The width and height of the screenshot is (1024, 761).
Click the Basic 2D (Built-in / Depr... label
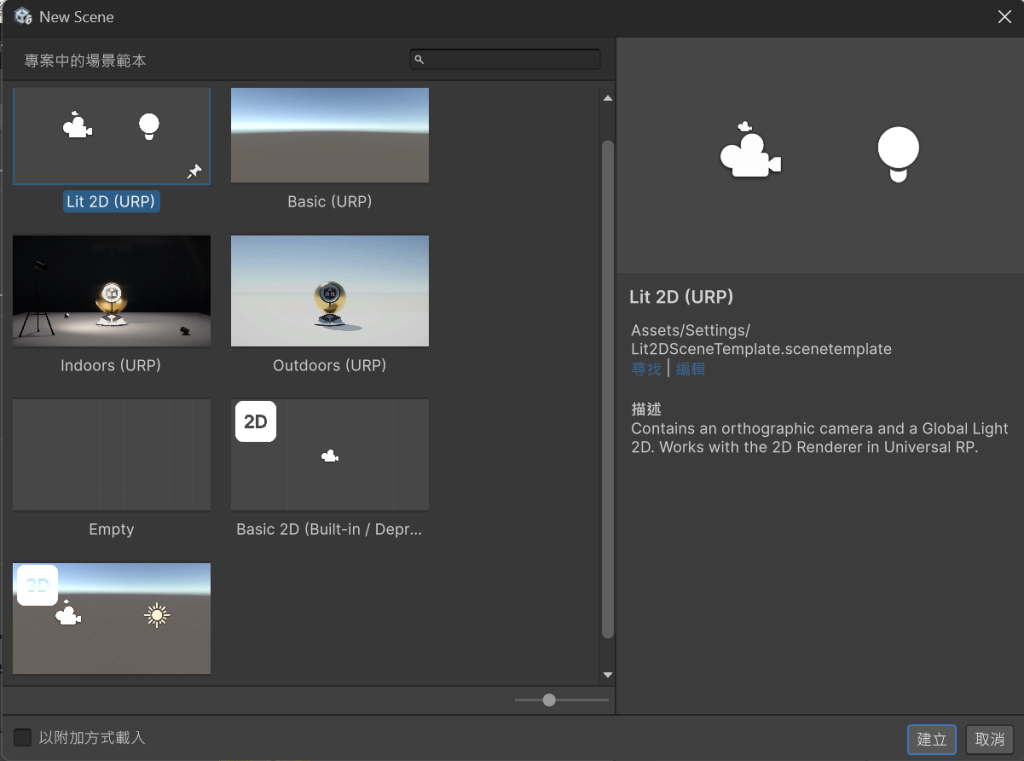tap(329, 529)
